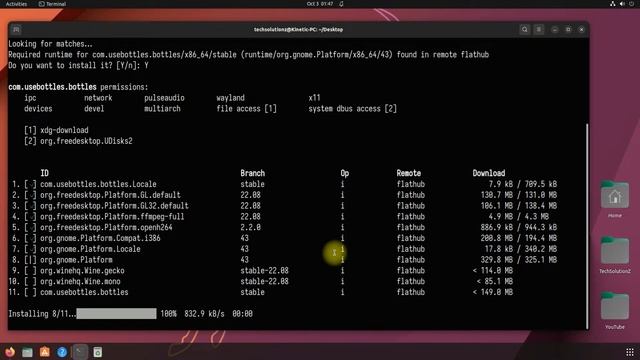The image size is (640, 360).
Task: Click 'org.freedesktop.Platform.openh264' text
Action: pos(106,227)
